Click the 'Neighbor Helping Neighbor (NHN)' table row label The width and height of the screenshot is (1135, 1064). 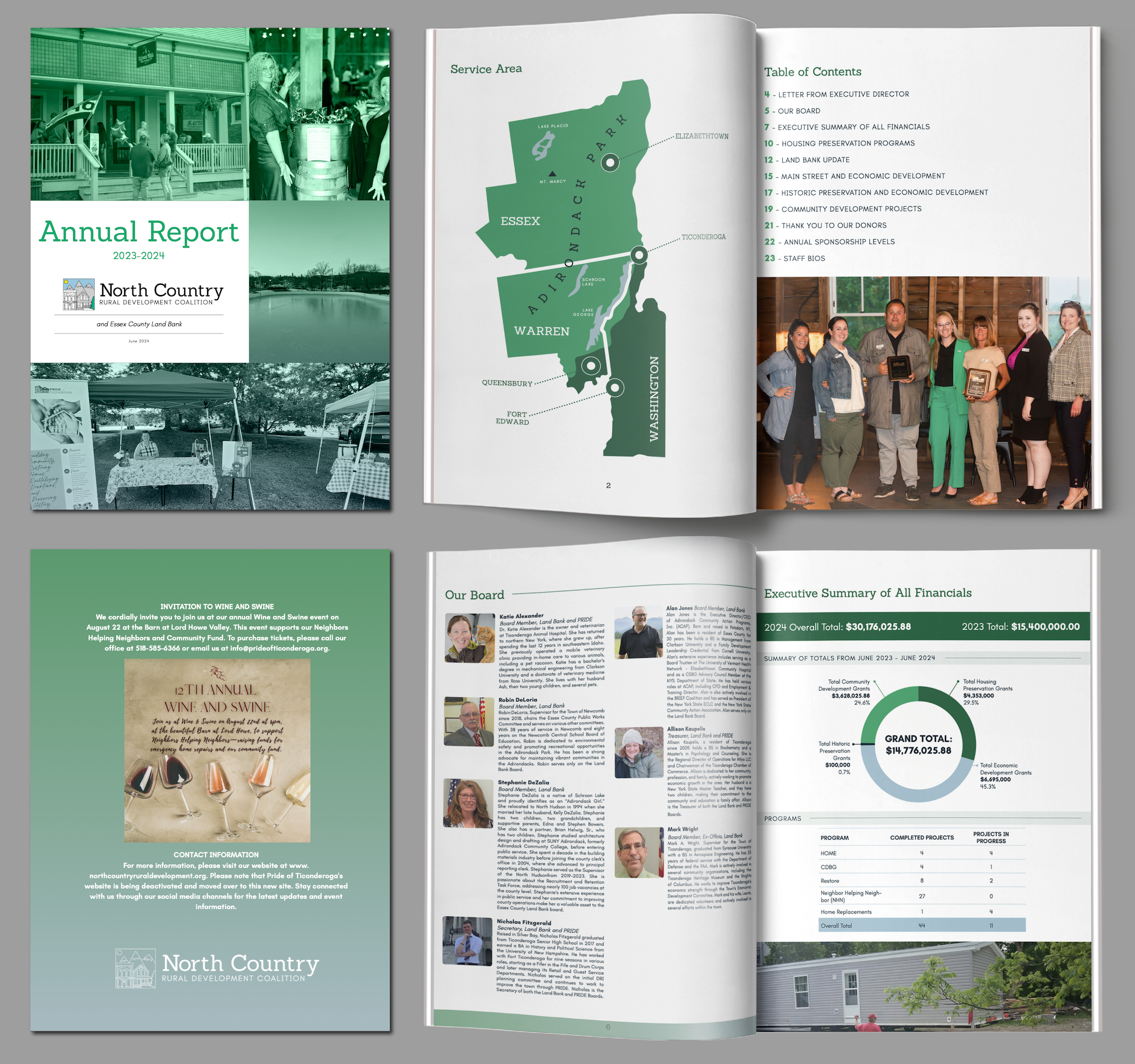click(x=851, y=897)
